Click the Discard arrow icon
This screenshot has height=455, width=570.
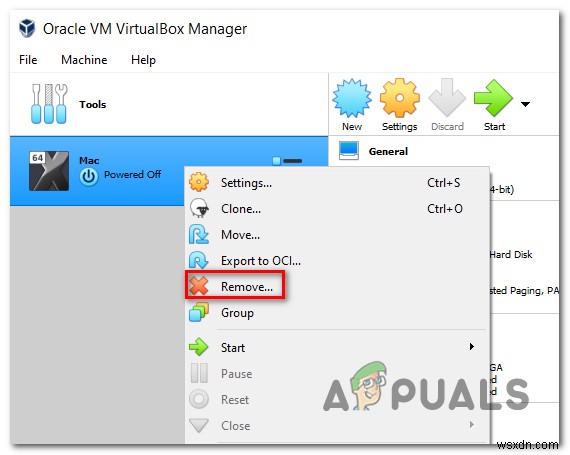[447, 97]
